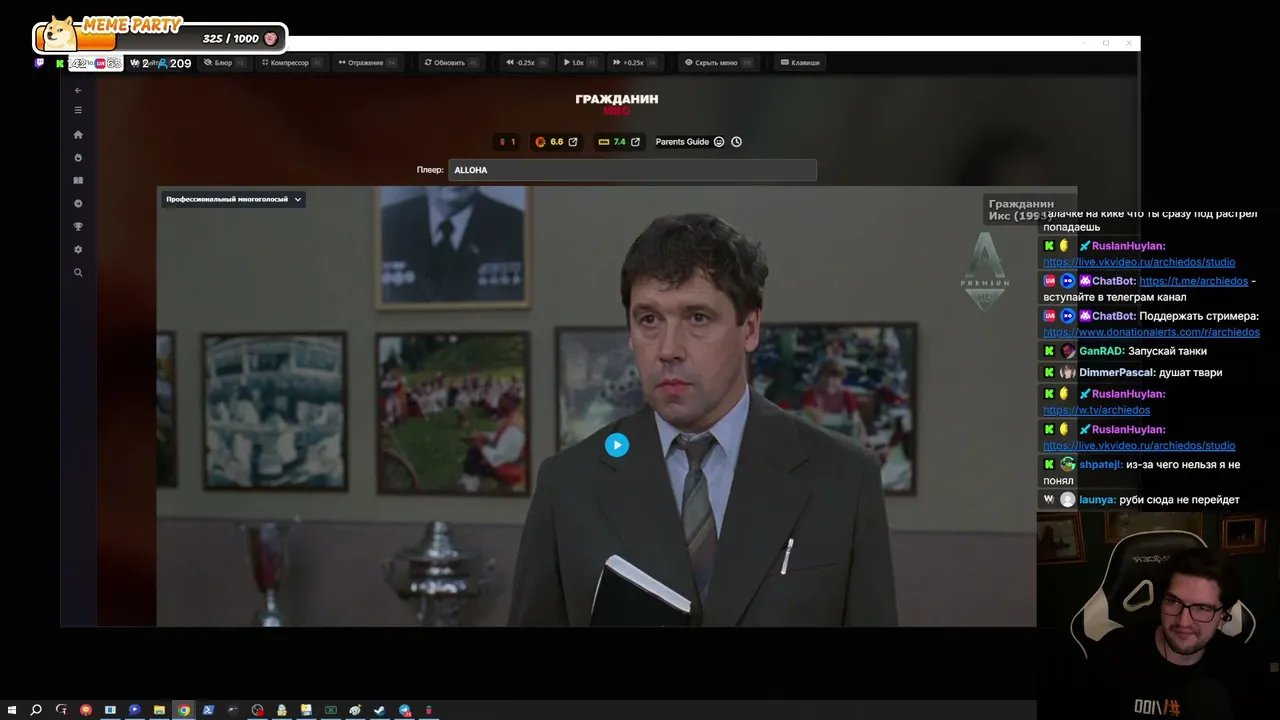Open settings gear in sidebar
This screenshot has height=720, width=1280.
tap(78, 250)
